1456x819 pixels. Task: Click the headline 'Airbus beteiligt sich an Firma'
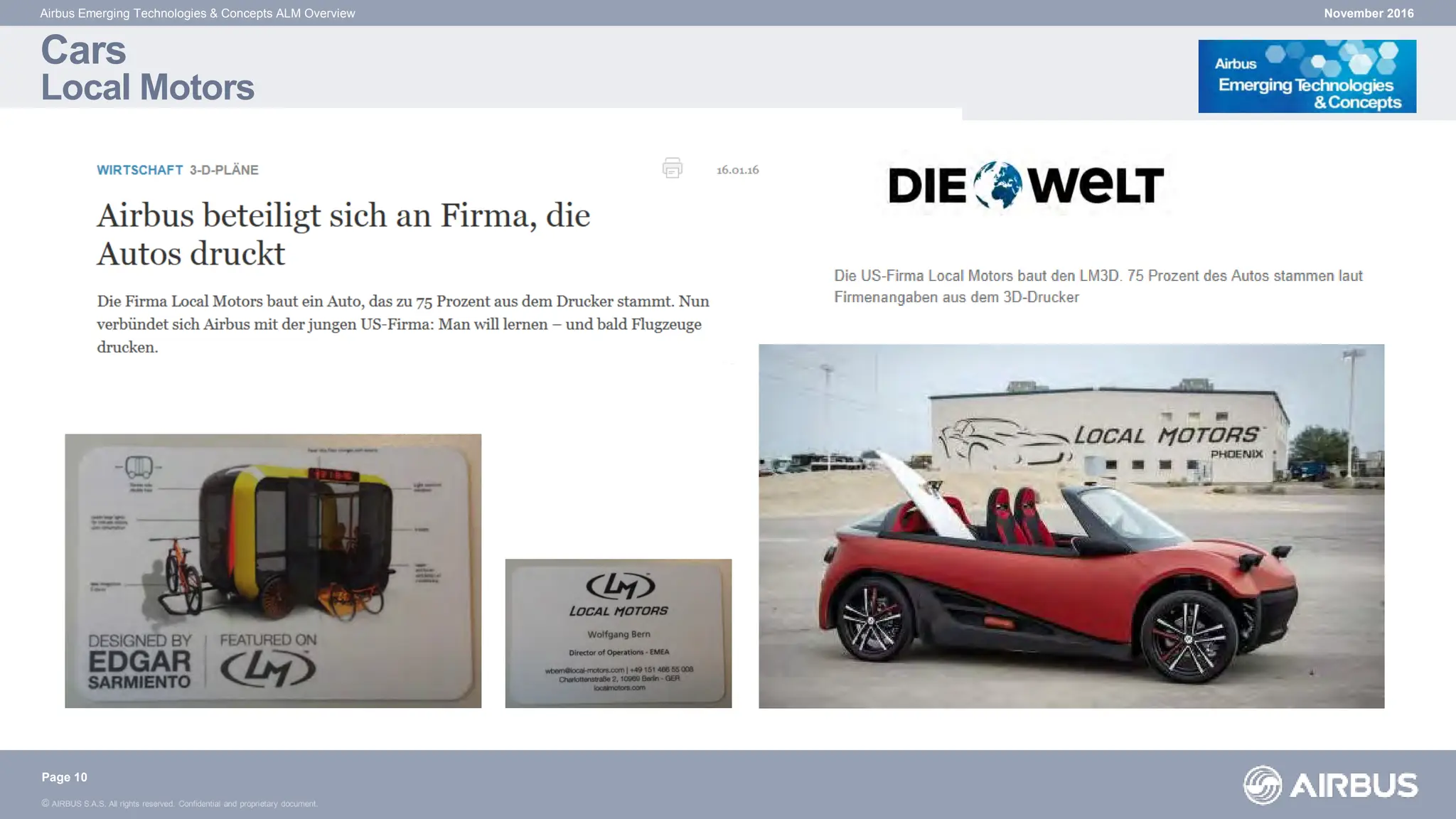point(343,234)
